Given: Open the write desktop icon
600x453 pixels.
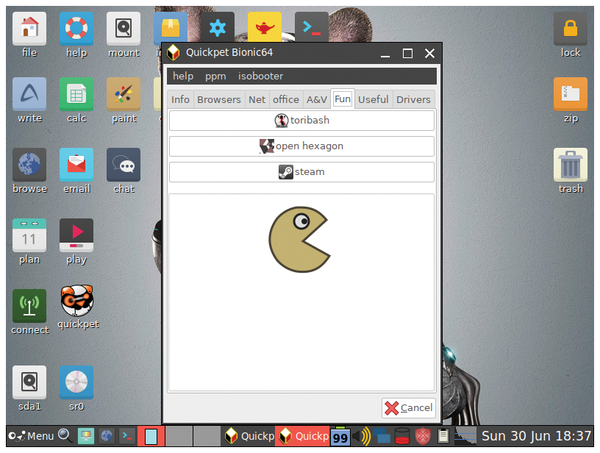Looking at the screenshot, I should pyautogui.click(x=29, y=94).
